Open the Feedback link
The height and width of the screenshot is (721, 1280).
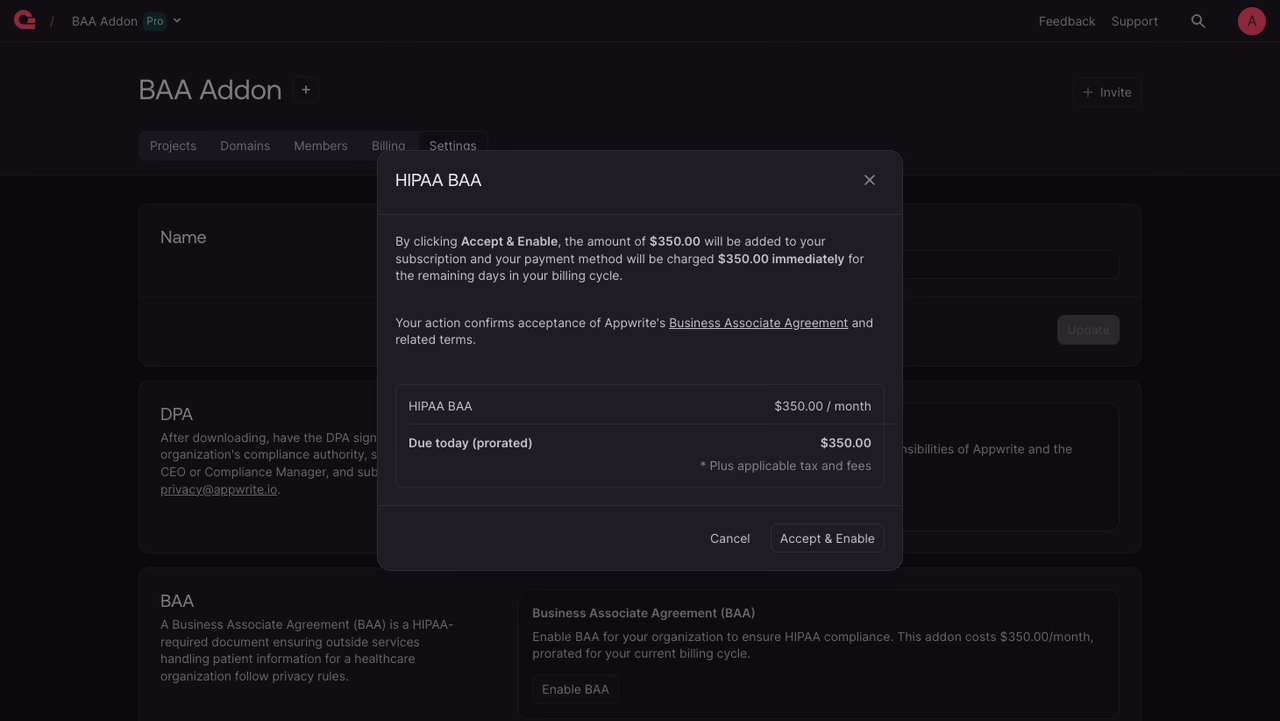coord(1066,21)
